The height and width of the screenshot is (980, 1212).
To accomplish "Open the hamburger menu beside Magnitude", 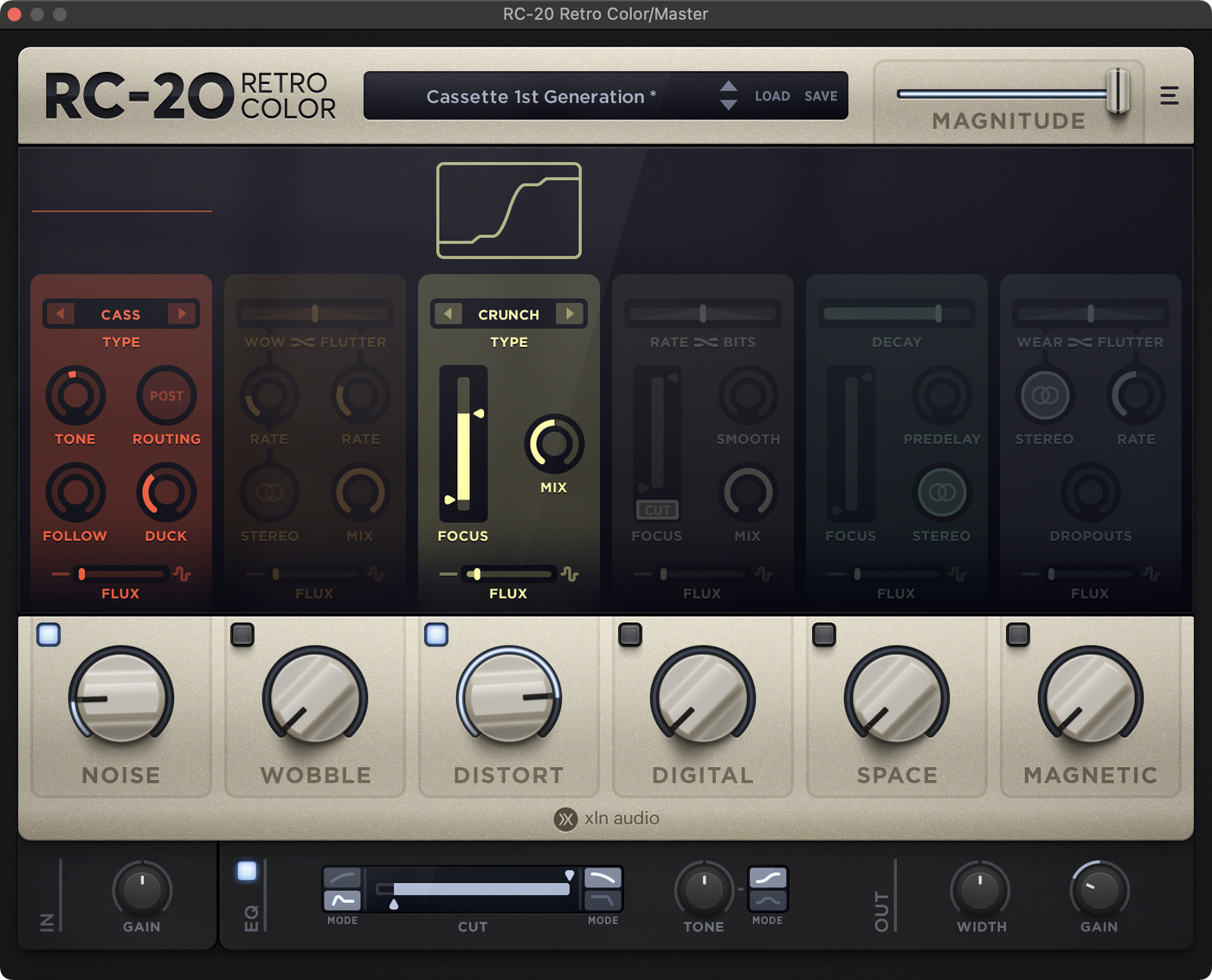I will [x=1169, y=95].
